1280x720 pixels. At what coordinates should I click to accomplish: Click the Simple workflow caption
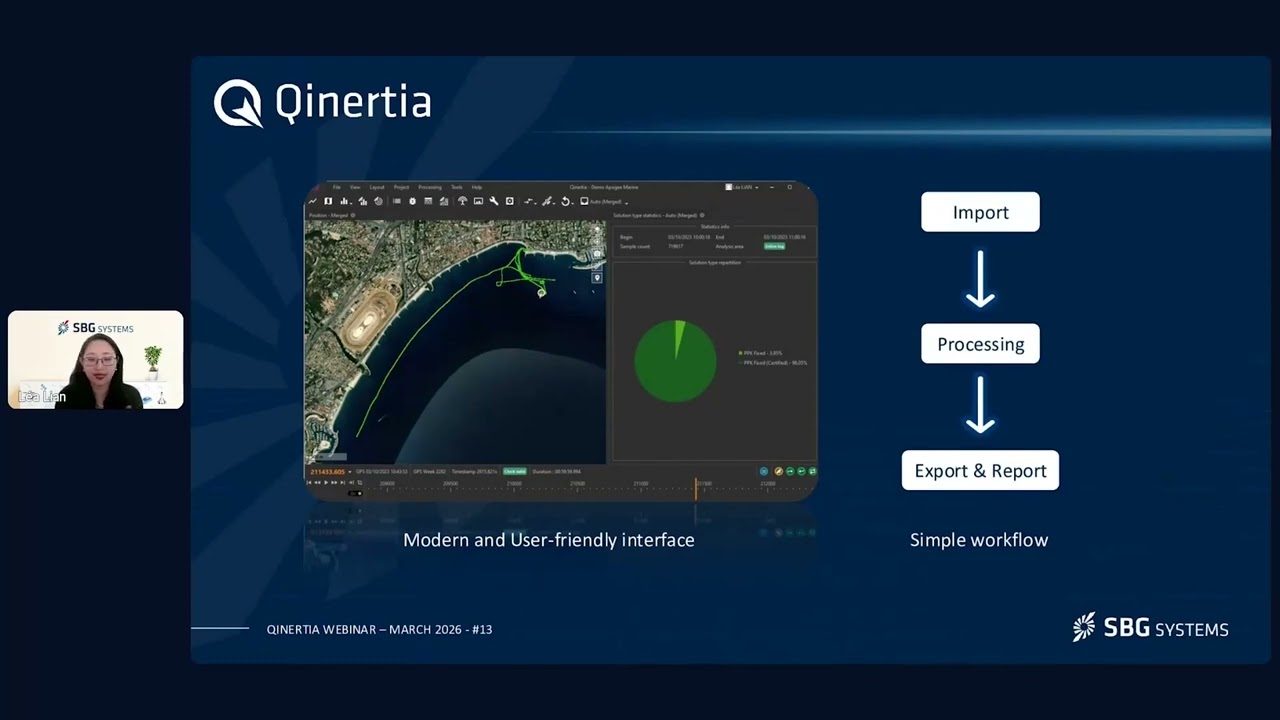tap(979, 540)
